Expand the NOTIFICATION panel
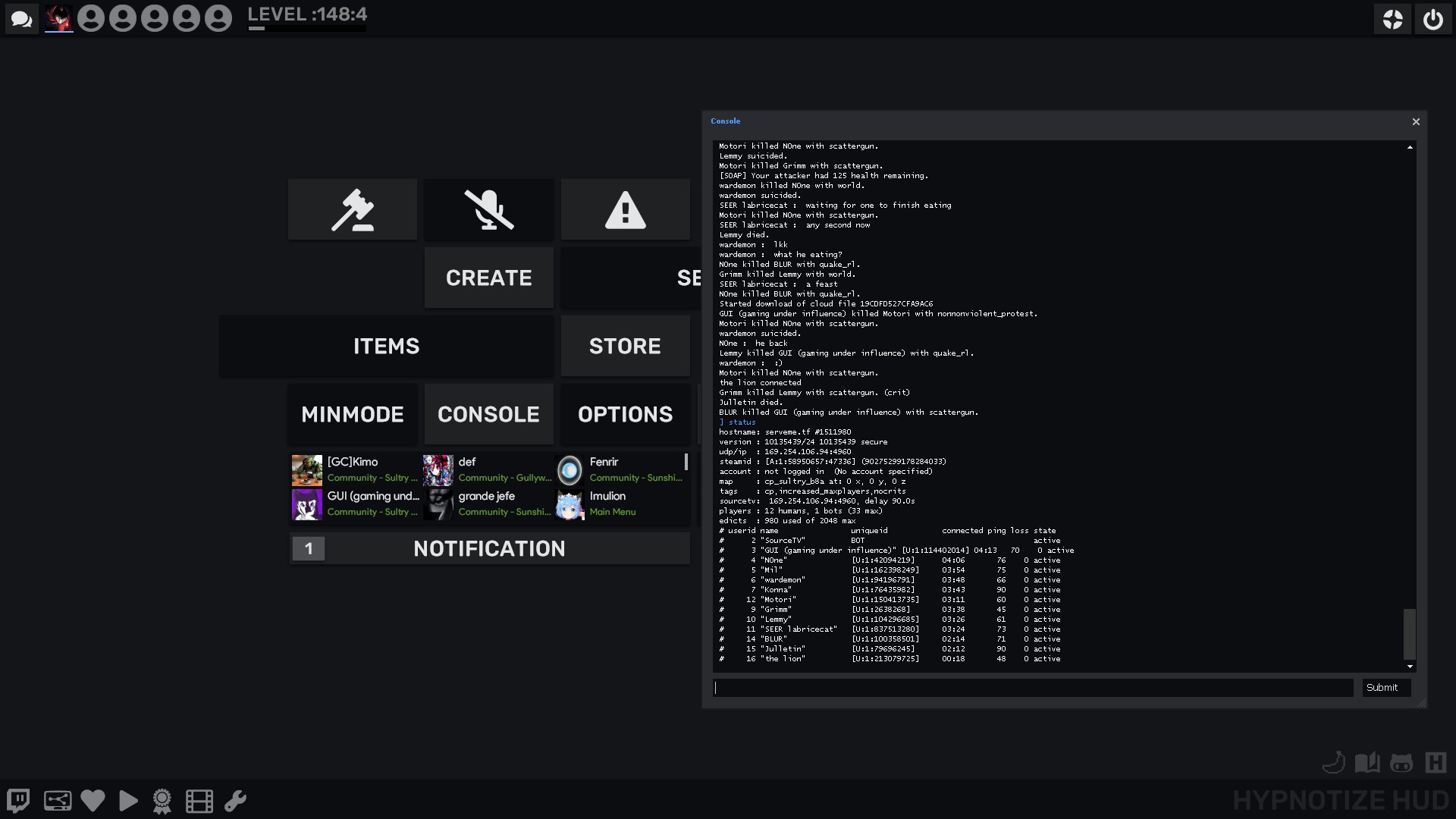 pyautogui.click(x=489, y=548)
